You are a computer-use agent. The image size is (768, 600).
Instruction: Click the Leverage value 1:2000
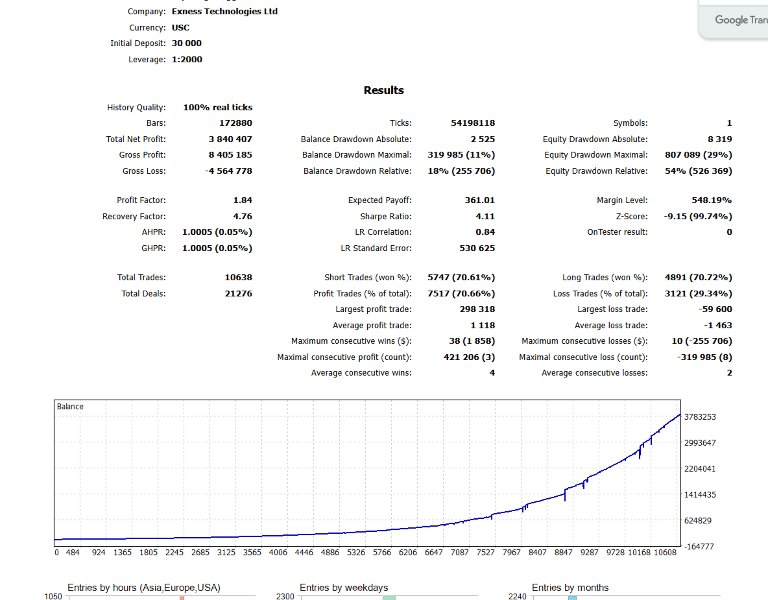187,59
